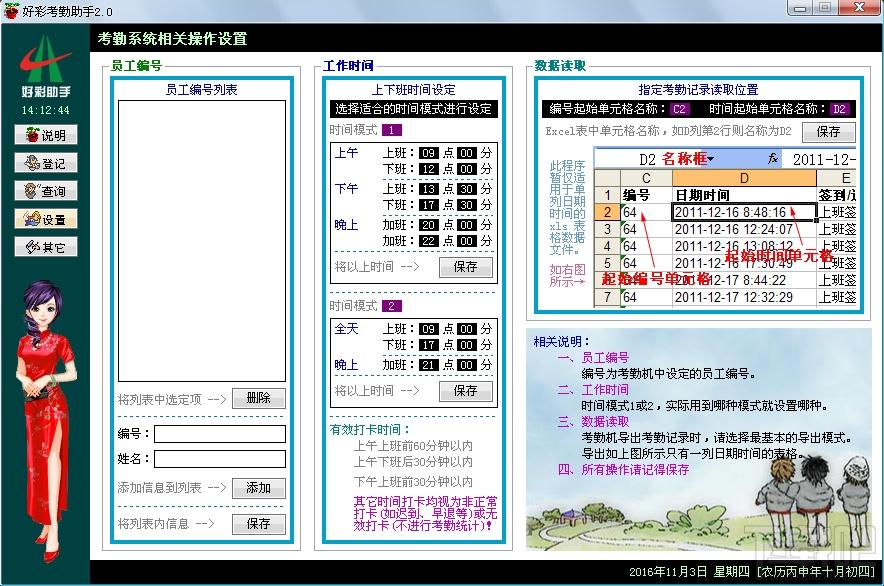Close the 好彩考勤助手 window
The height and width of the screenshot is (586, 884).
click(860, 7)
